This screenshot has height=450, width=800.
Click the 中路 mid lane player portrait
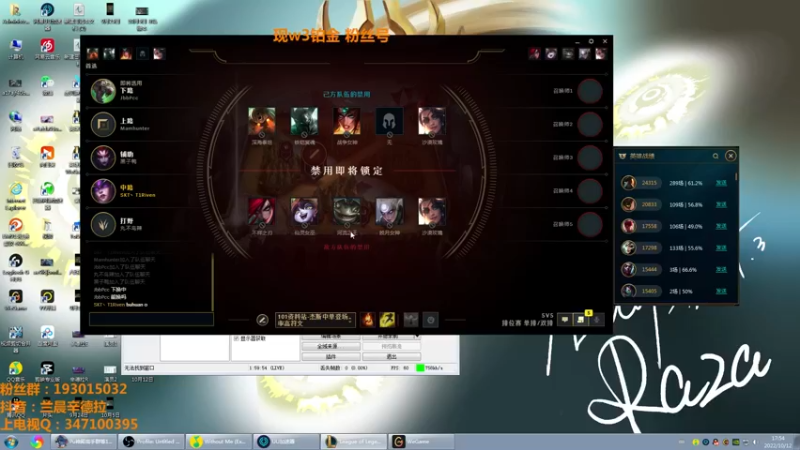103,191
